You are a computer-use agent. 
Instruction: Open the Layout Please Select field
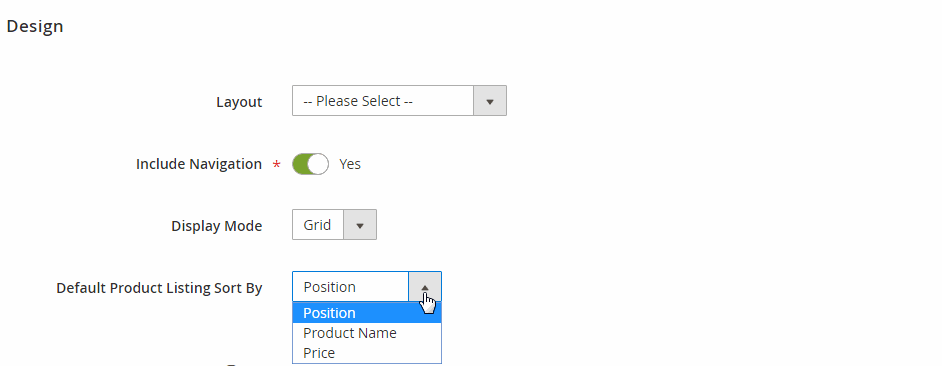click(399, 101)
